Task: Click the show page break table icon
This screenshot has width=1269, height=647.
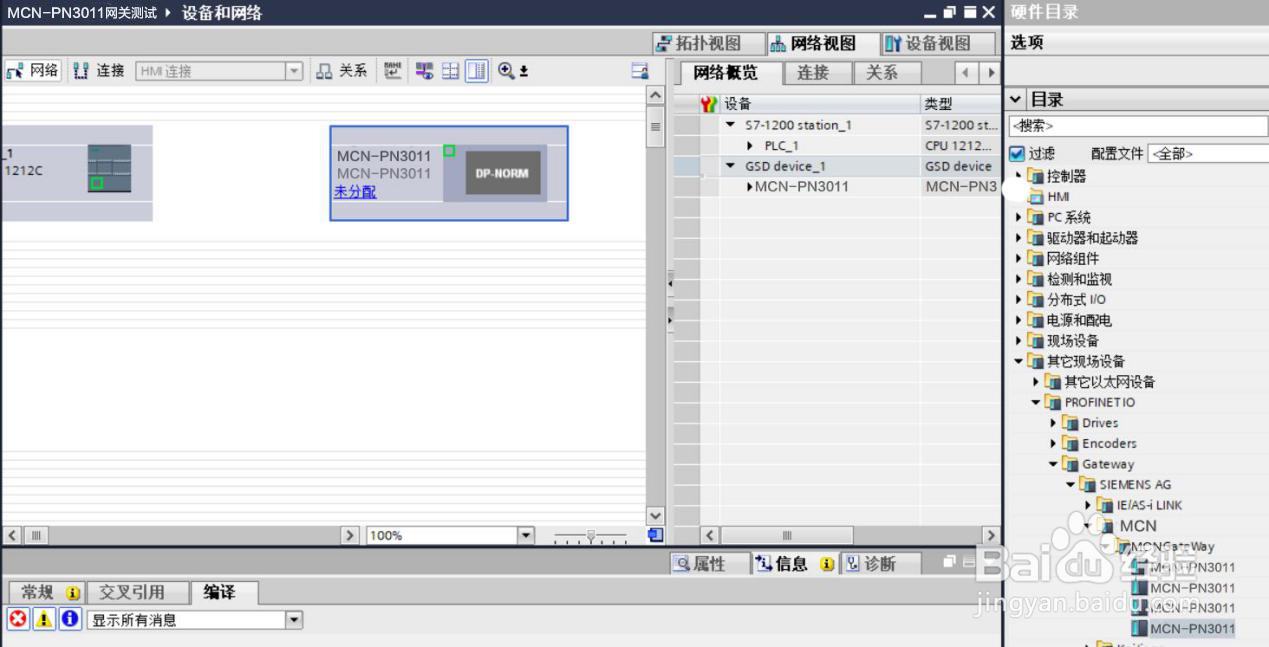Action: click(x=451, y=71)
